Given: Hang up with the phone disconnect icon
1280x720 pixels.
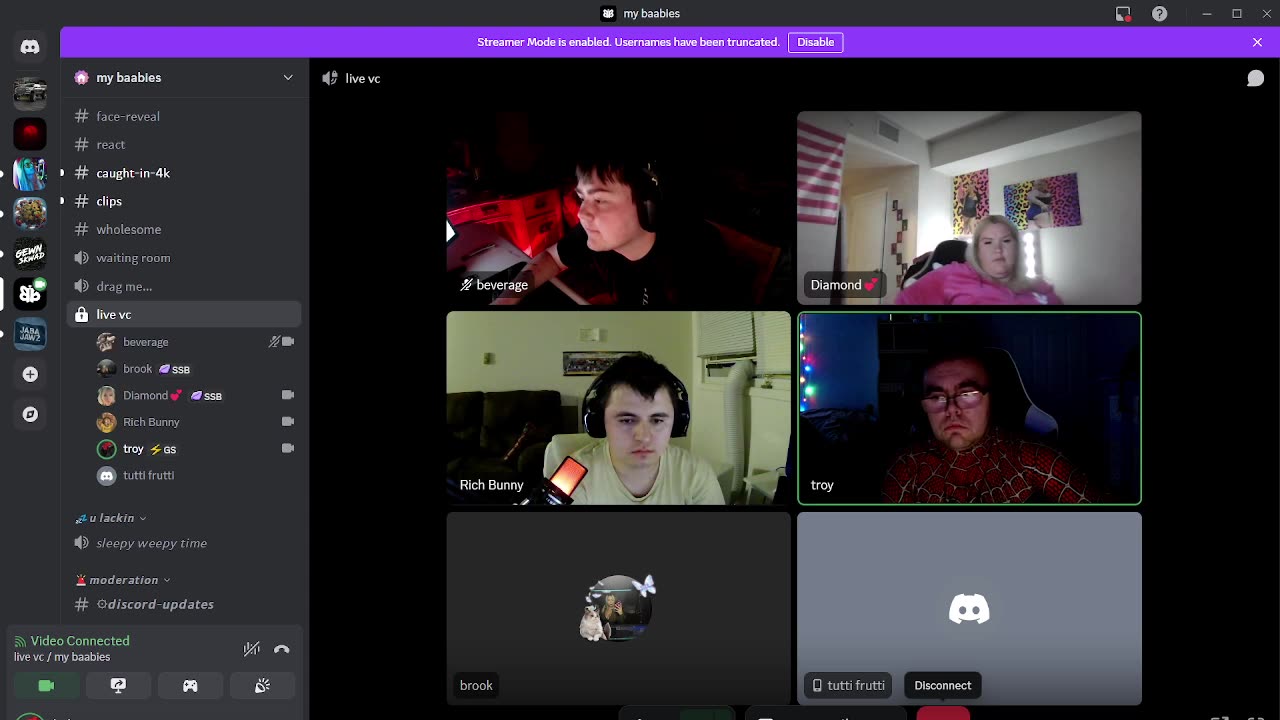Looking at the screenshot, I should tap(282, 649).
